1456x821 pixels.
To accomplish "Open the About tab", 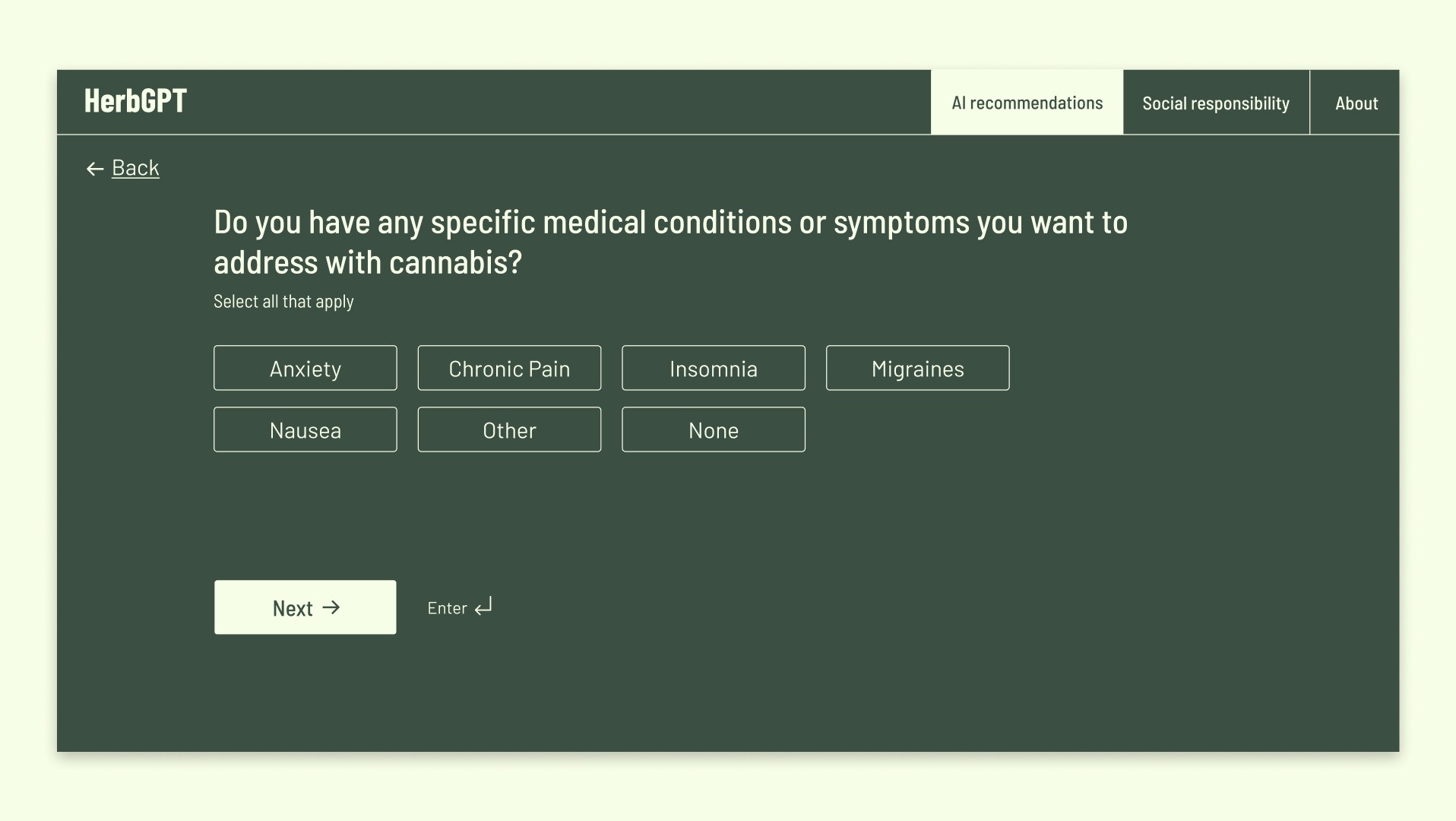I will (1356, 103).
